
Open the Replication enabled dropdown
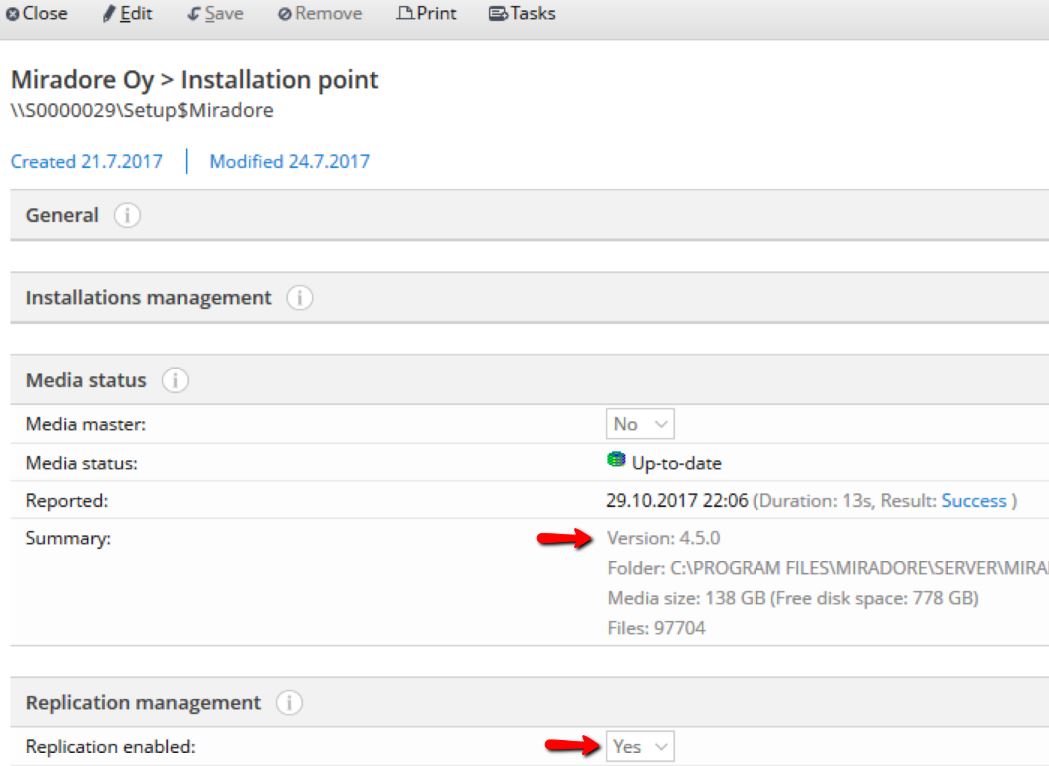[640, 747]
